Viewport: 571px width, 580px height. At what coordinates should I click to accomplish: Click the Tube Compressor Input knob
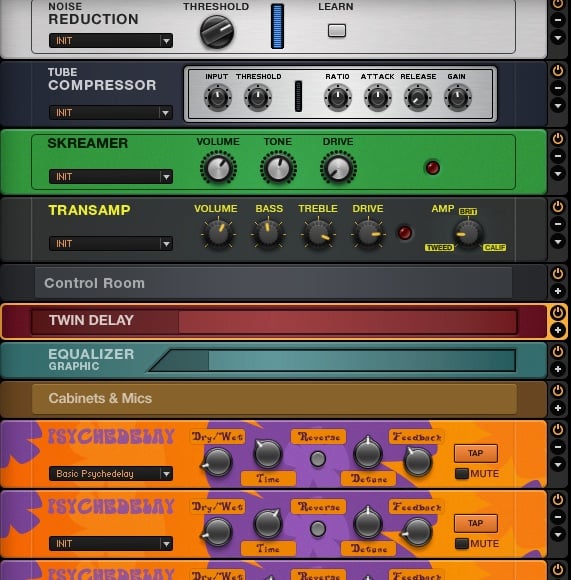point(217,98)
